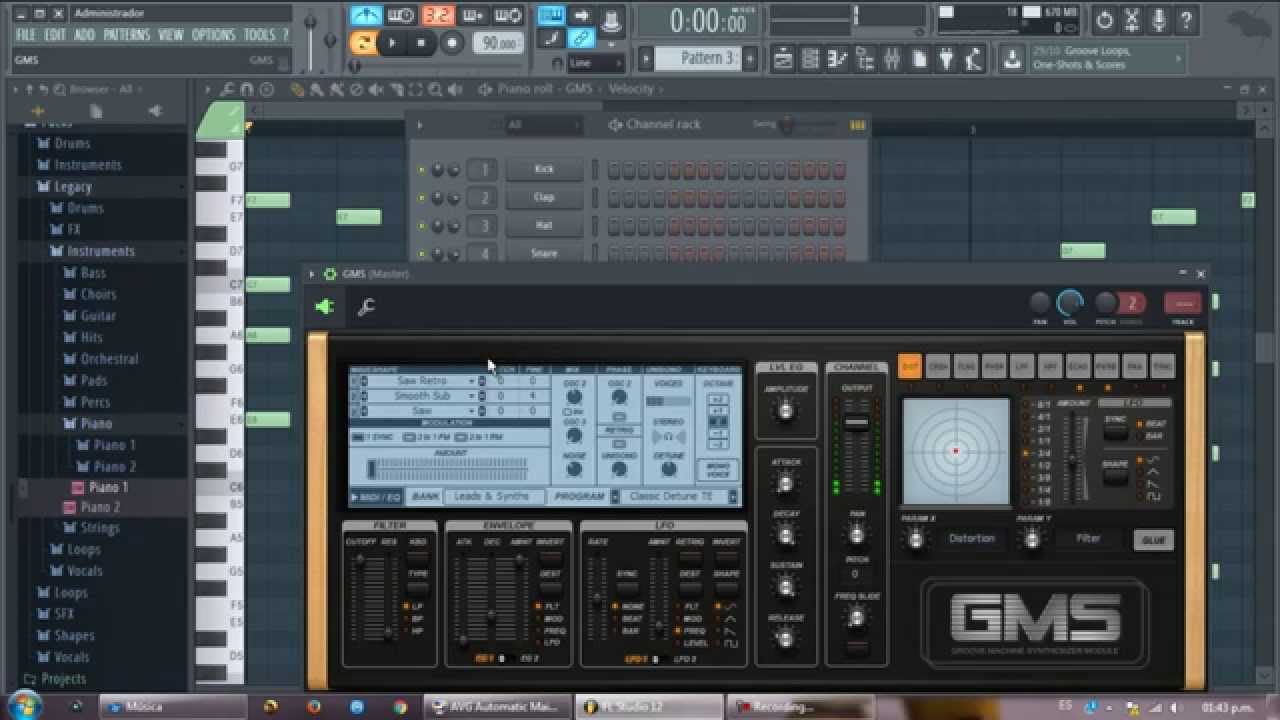Screen dimensions: 1280x720
Task: Click the Hat channel button
Action: 544,226
